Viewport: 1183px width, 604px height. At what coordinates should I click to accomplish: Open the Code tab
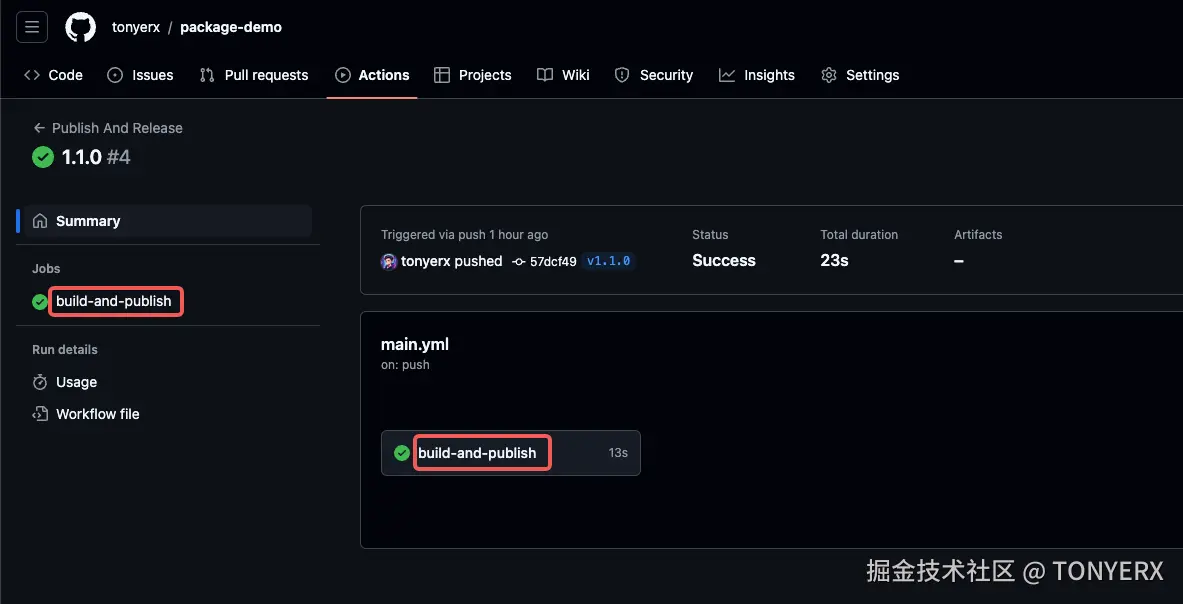53,75
